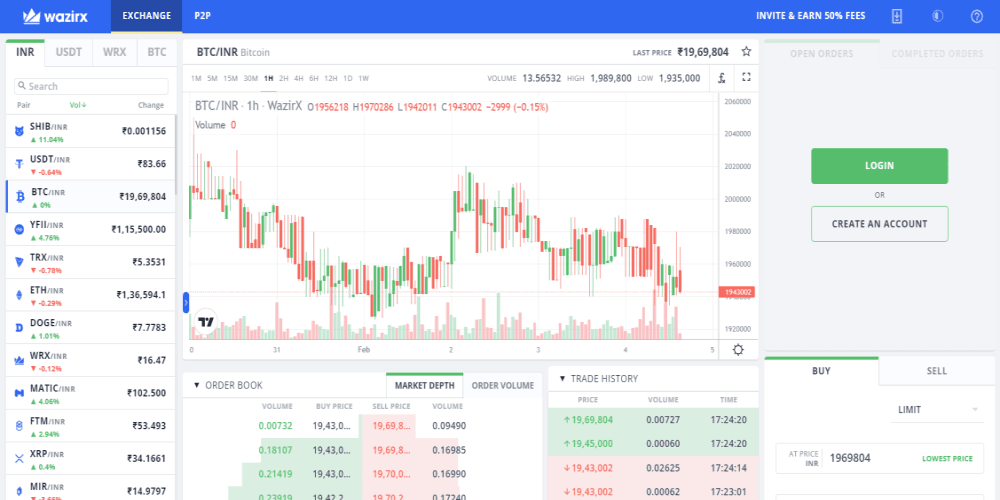
Task: Collapse the Trade History section
Action: click(563, 379)
